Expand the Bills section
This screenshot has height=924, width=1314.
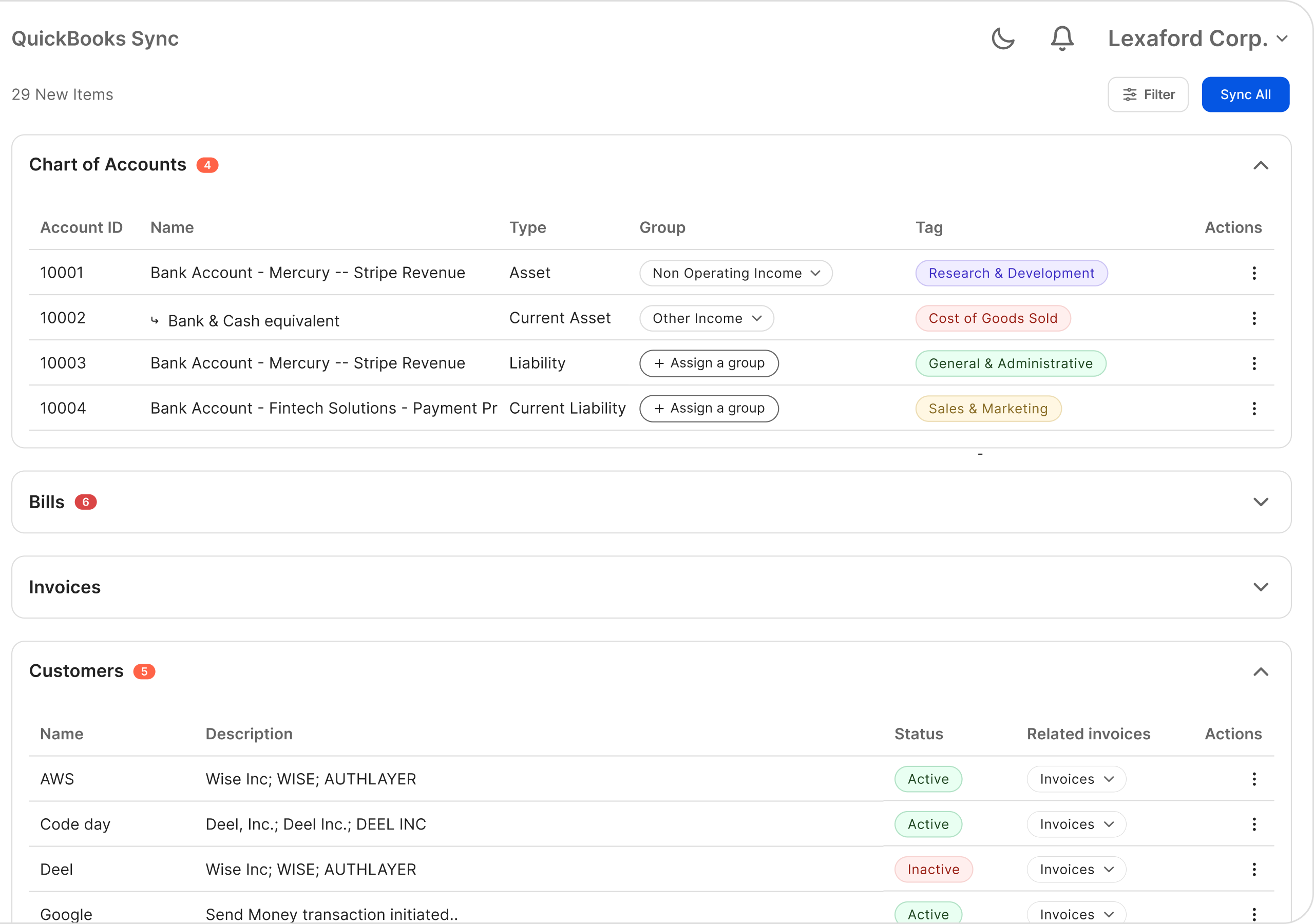[1260, 502]
